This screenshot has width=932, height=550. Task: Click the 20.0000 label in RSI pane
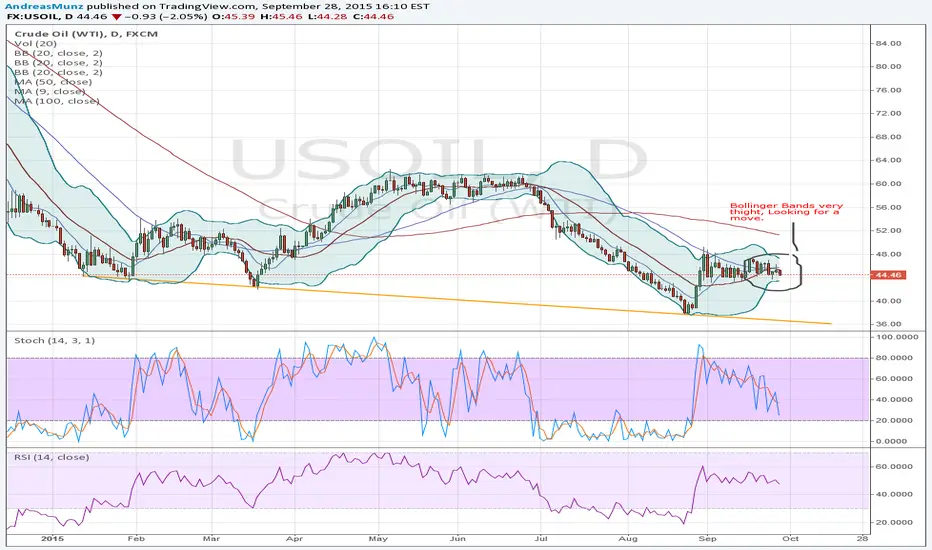click(x=893, y=523)
